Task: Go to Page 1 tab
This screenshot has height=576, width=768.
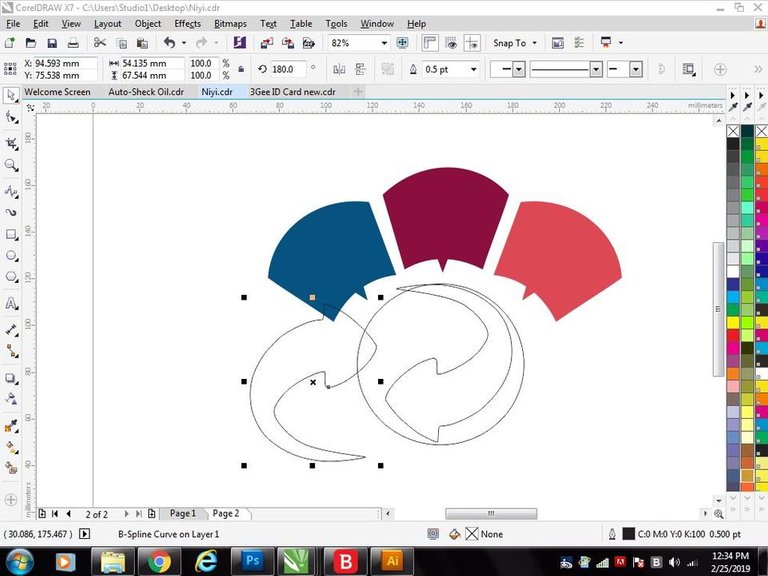Action: pos(183,513)
